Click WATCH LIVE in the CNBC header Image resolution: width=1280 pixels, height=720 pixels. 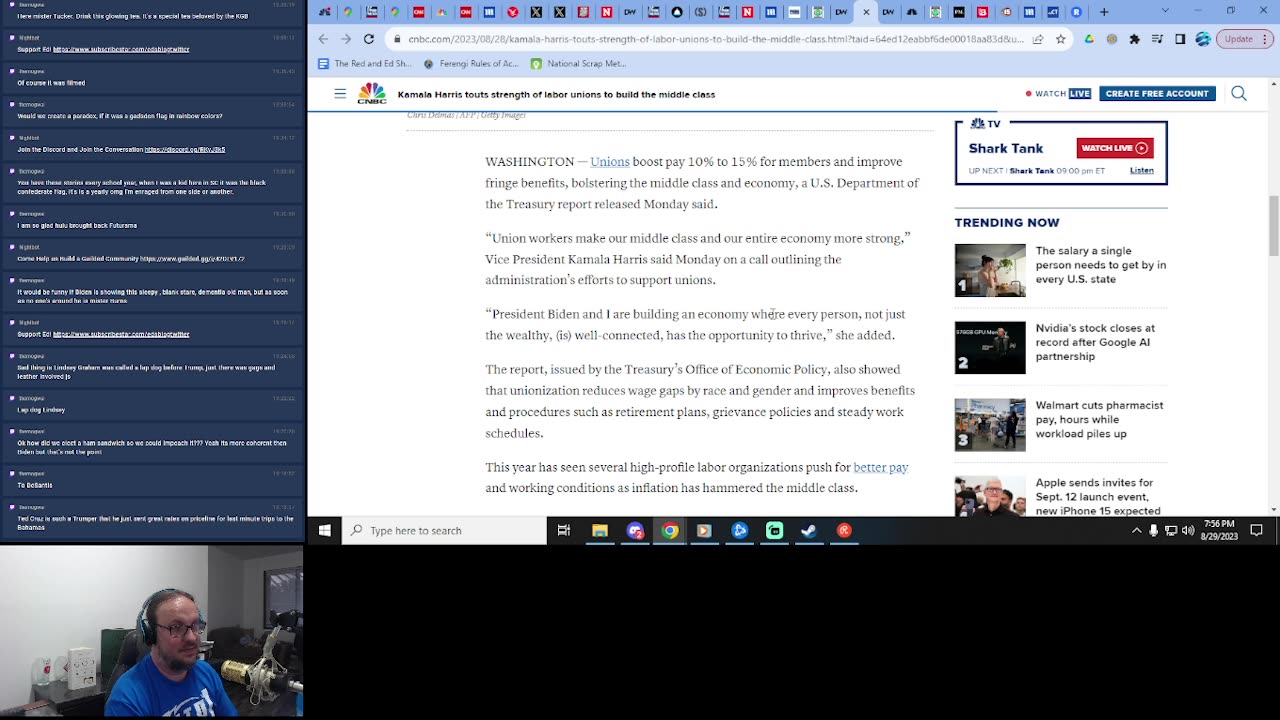click(1058, 94)
